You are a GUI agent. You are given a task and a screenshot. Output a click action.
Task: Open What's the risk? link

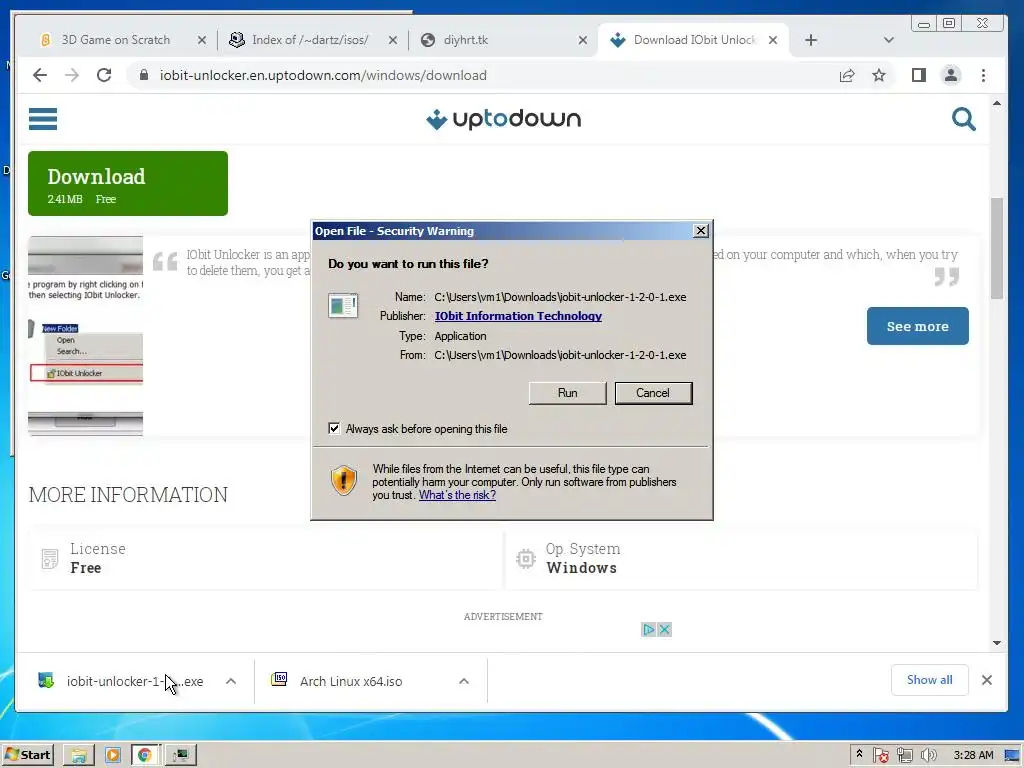(457, 495)
